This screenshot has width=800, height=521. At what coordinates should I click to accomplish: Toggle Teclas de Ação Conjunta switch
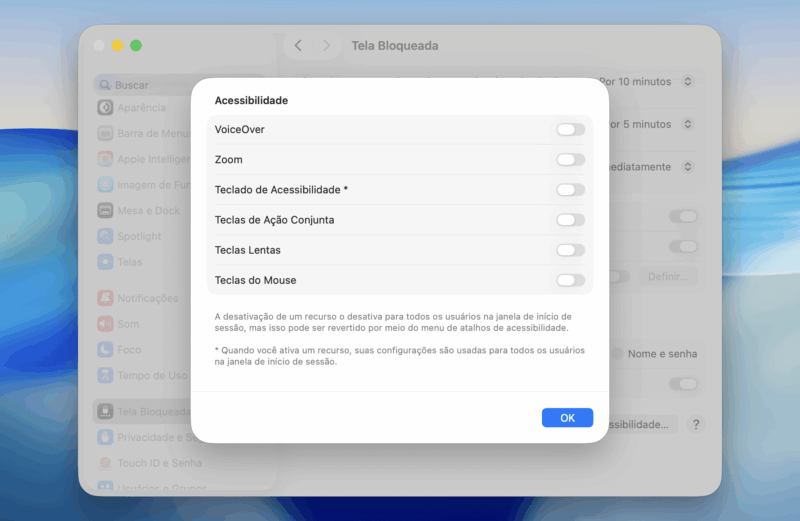570,220
